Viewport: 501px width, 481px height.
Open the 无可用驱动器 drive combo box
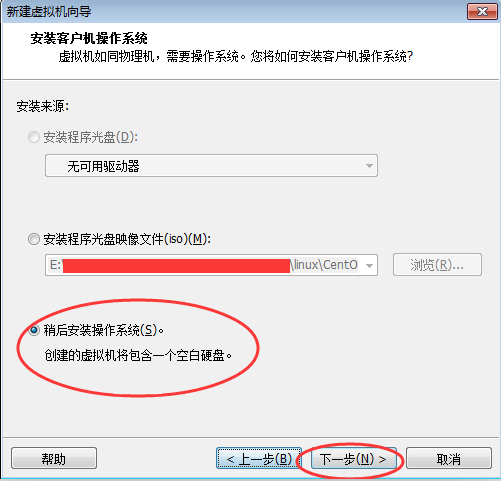pyautogui.click(x=211, y=165)
